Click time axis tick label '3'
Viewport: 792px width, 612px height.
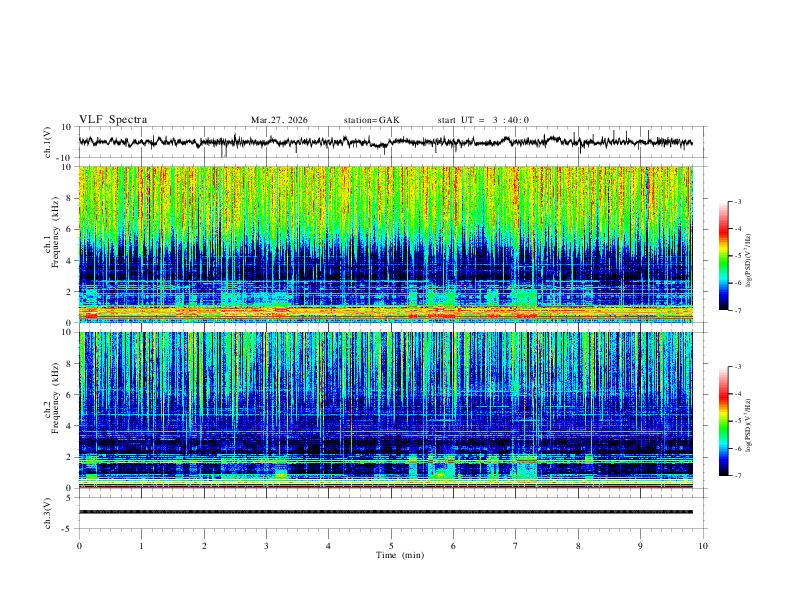[266, 546]
